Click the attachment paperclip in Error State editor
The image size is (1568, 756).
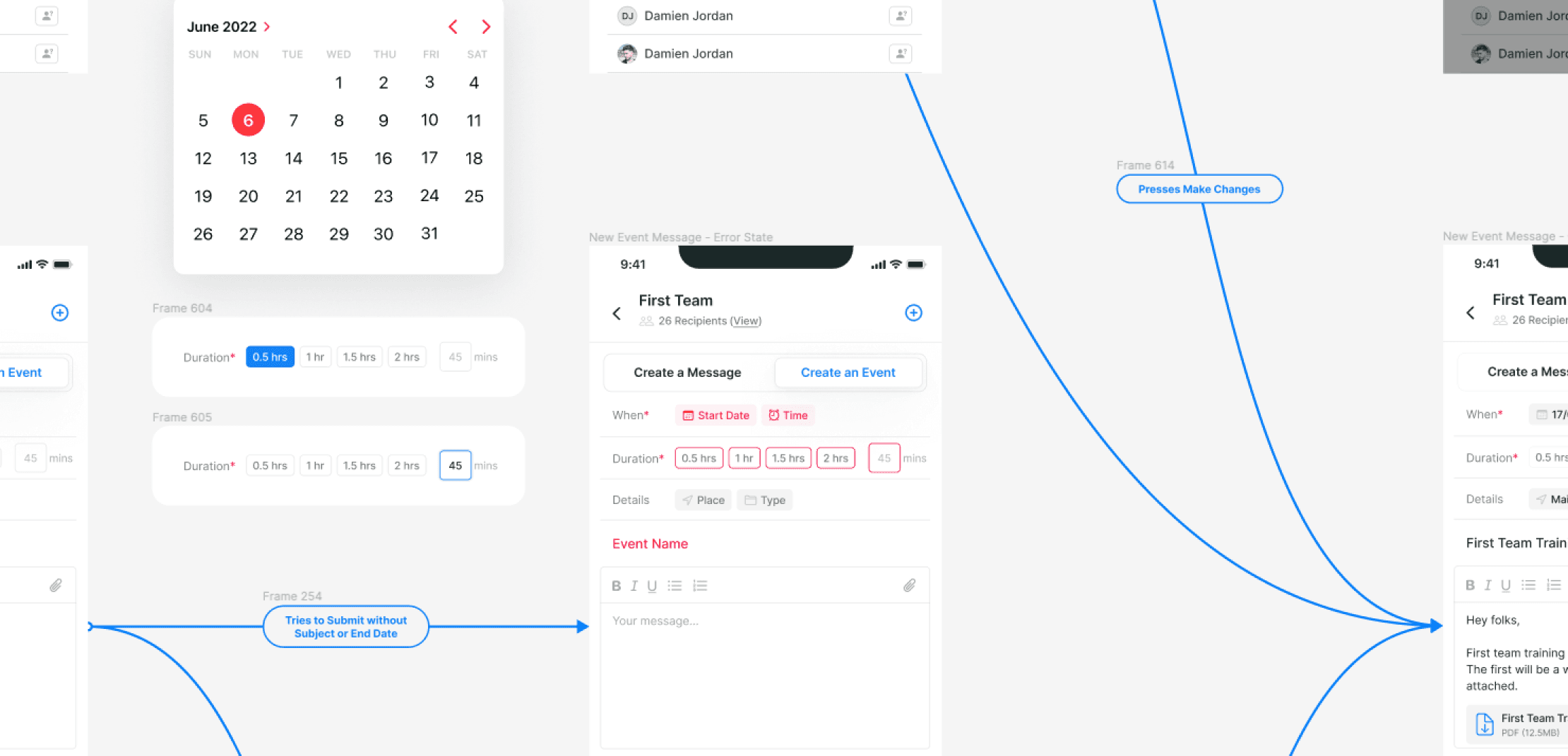[x=909, y=585]
